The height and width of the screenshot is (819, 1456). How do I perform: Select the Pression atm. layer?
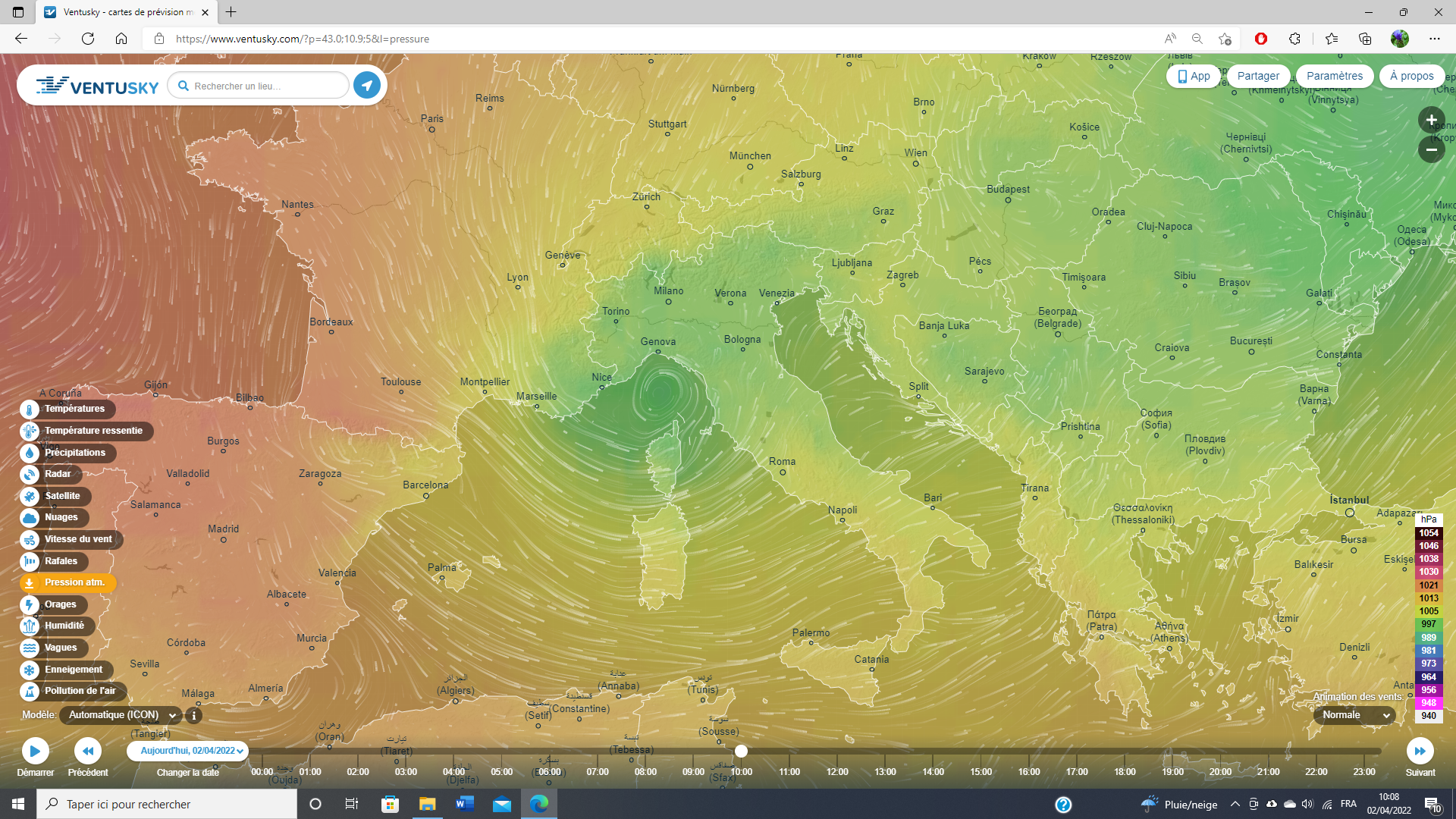tap(68, 583)
